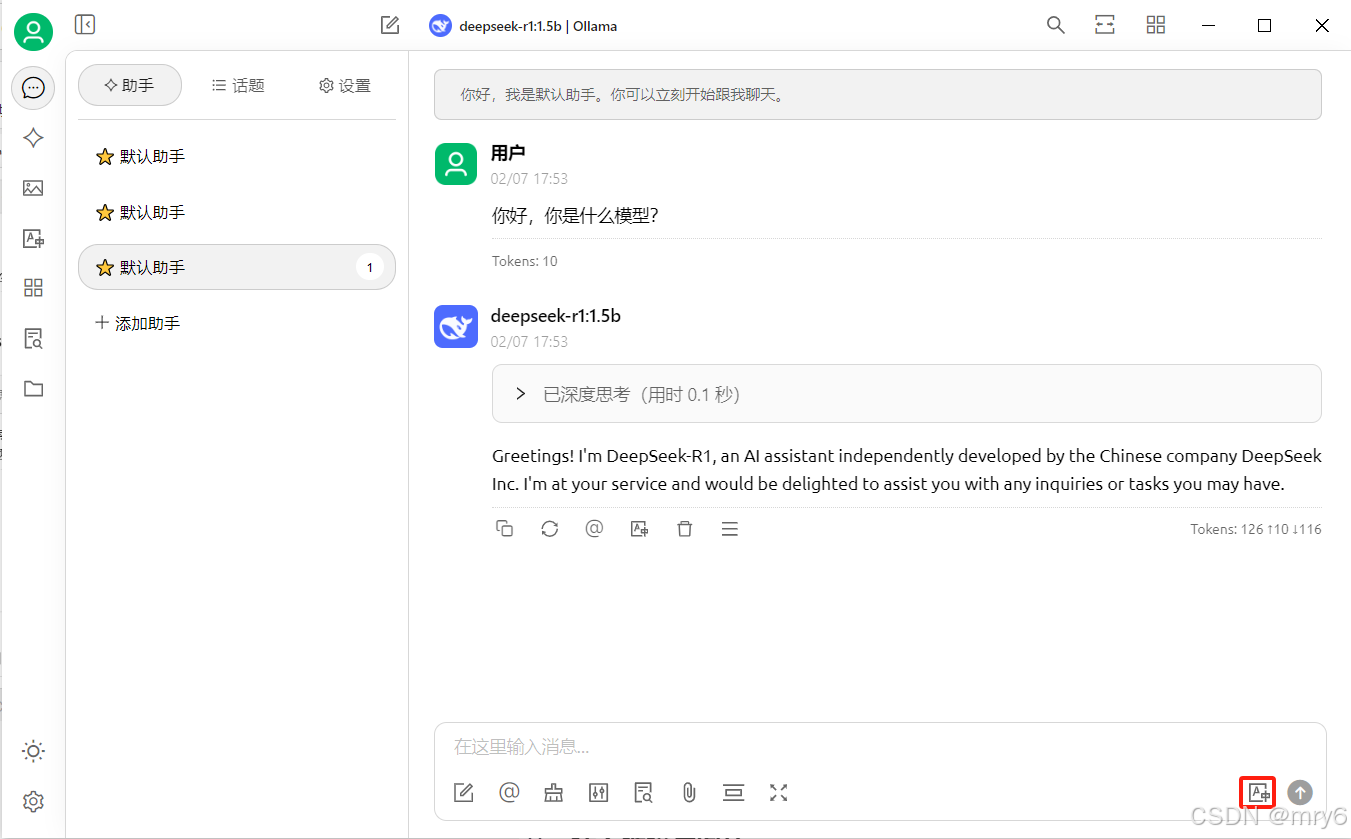Delete the reply message
Image resolution: width=1351 pixels, height=839 pixels.
click(x=685, y=529)
